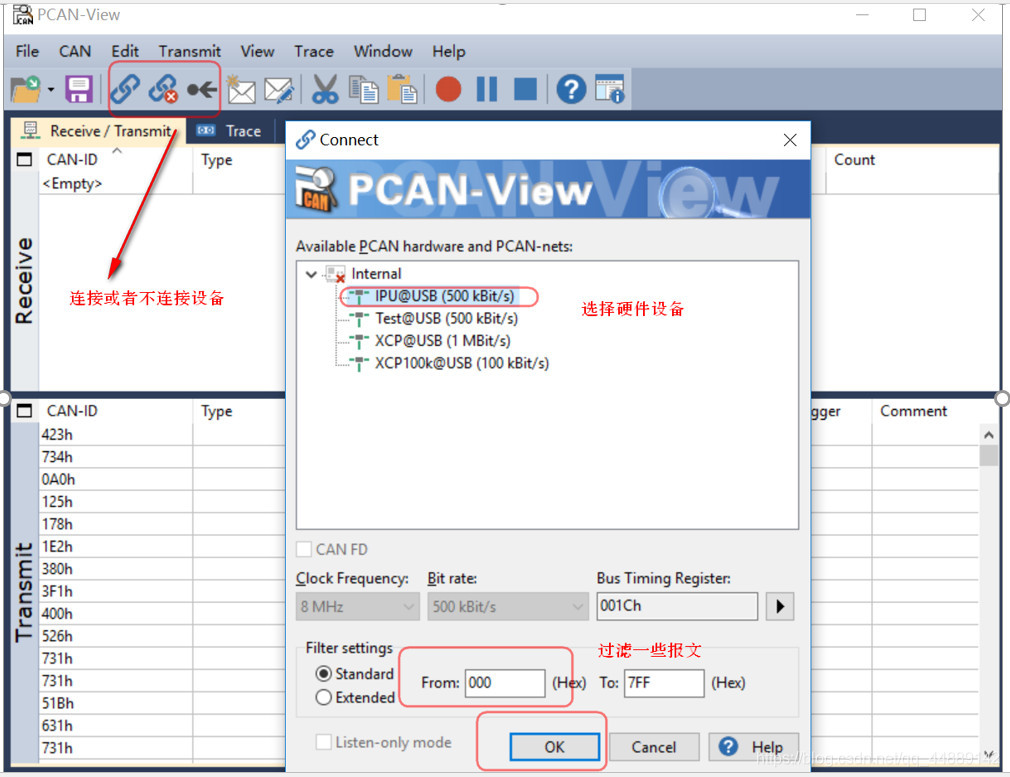Click the Count column header
1010x777 pixels.
854,160
